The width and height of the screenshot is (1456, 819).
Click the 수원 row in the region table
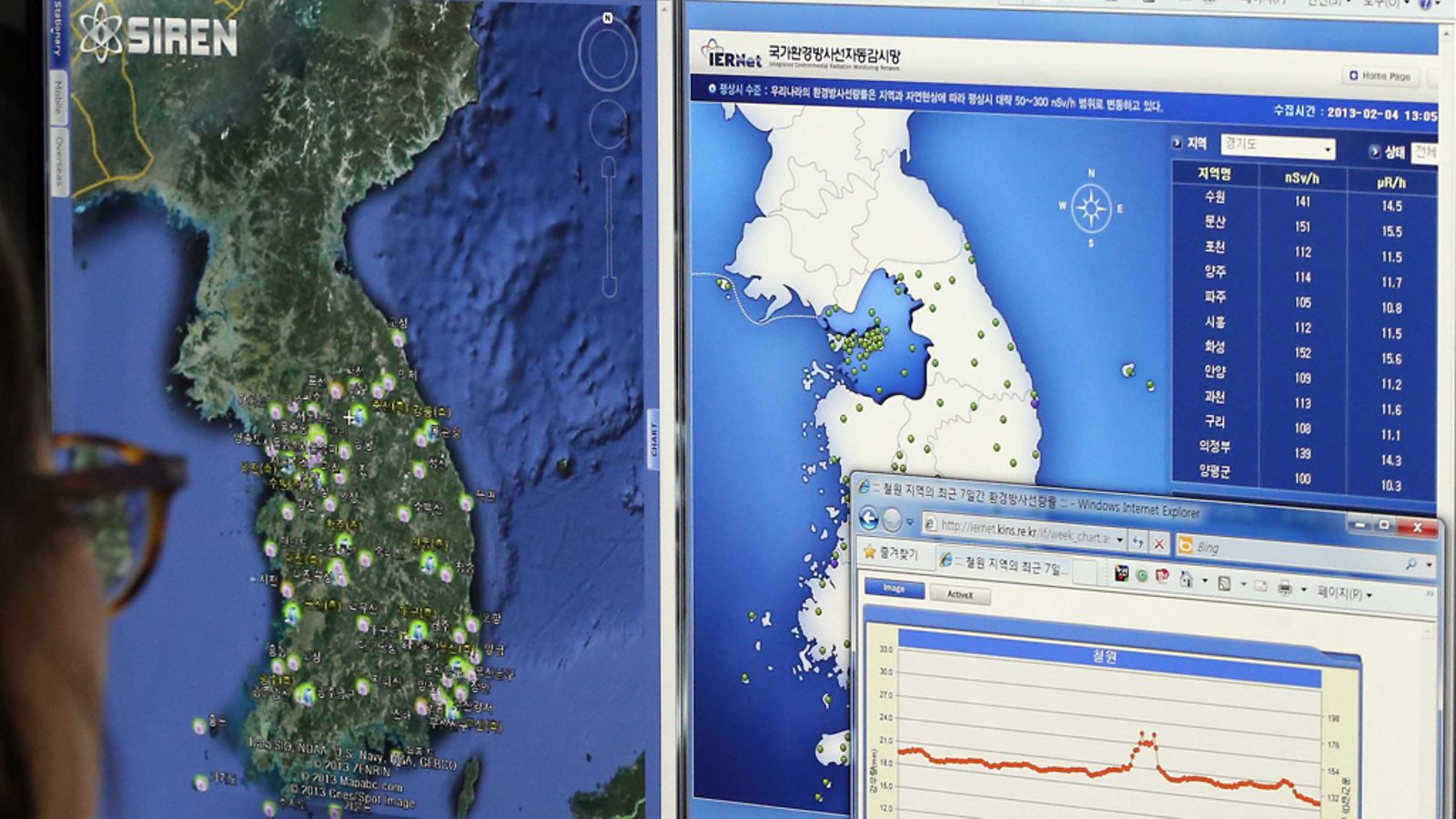click(1305, 201)
